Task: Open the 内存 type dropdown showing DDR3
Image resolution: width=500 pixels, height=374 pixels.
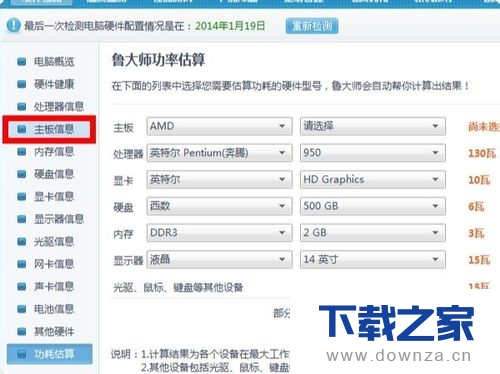Action: click(219, 233)
